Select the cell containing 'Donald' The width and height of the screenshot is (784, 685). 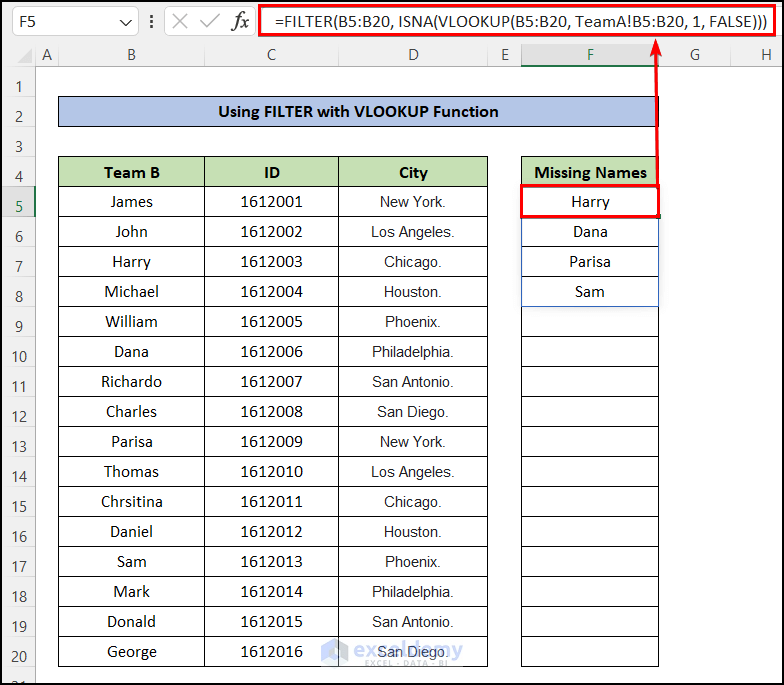[132, 622]
